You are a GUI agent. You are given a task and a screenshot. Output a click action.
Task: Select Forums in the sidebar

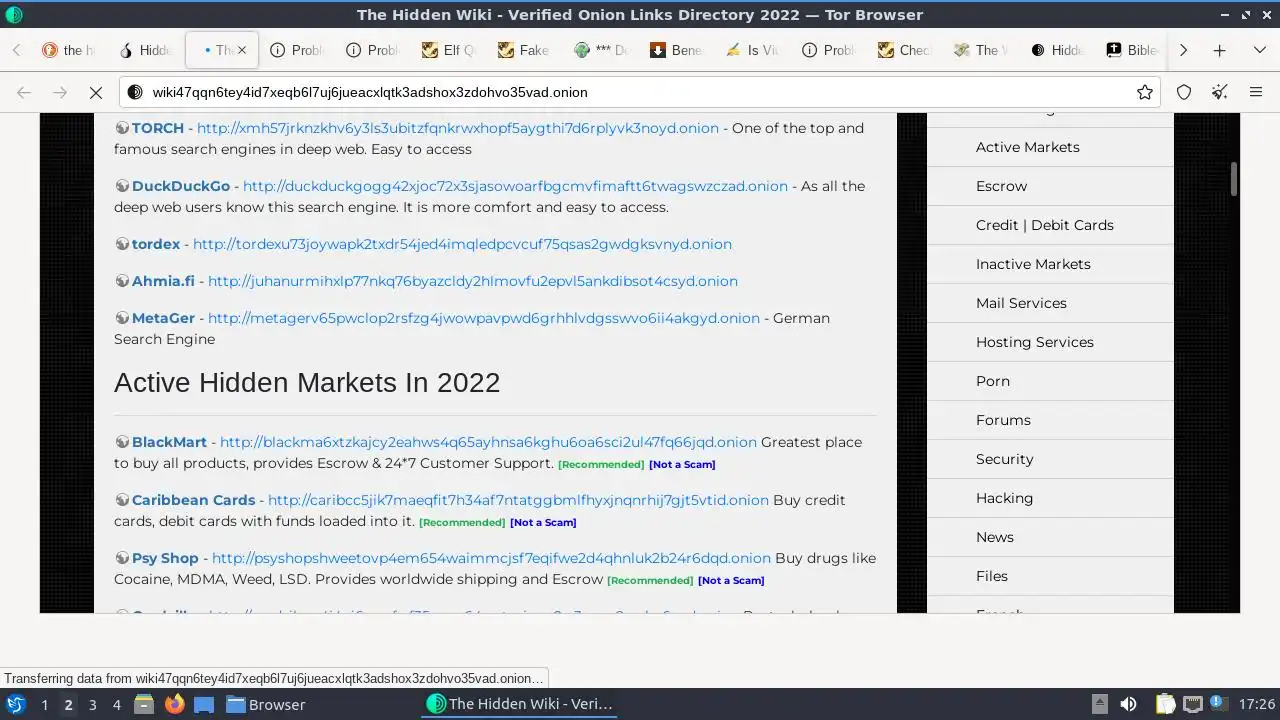1003,420
